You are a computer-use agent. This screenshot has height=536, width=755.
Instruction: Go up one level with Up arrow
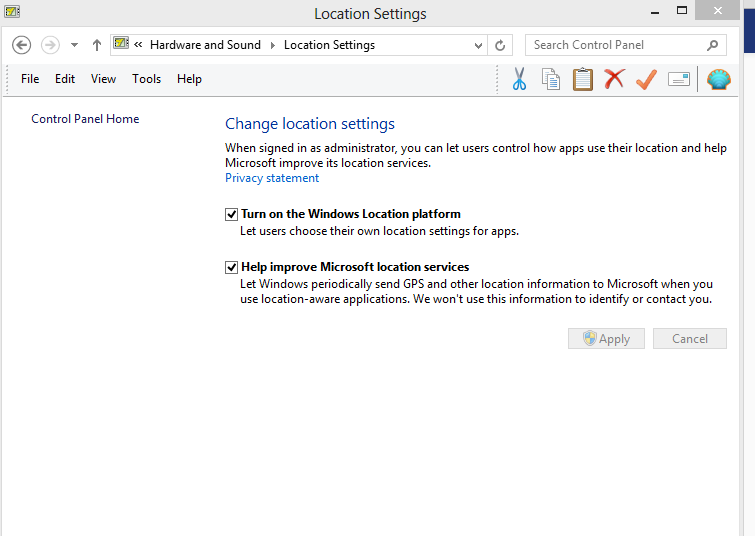[97, 45]
